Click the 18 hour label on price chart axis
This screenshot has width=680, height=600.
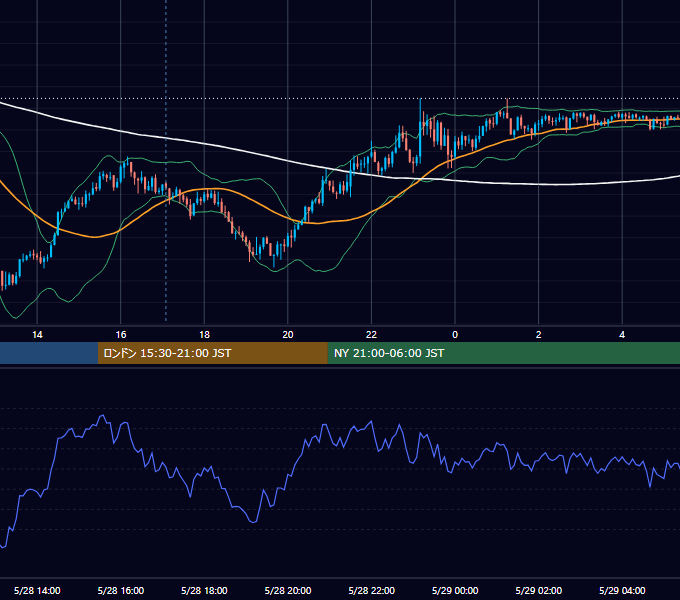click(x=204, y=335)
